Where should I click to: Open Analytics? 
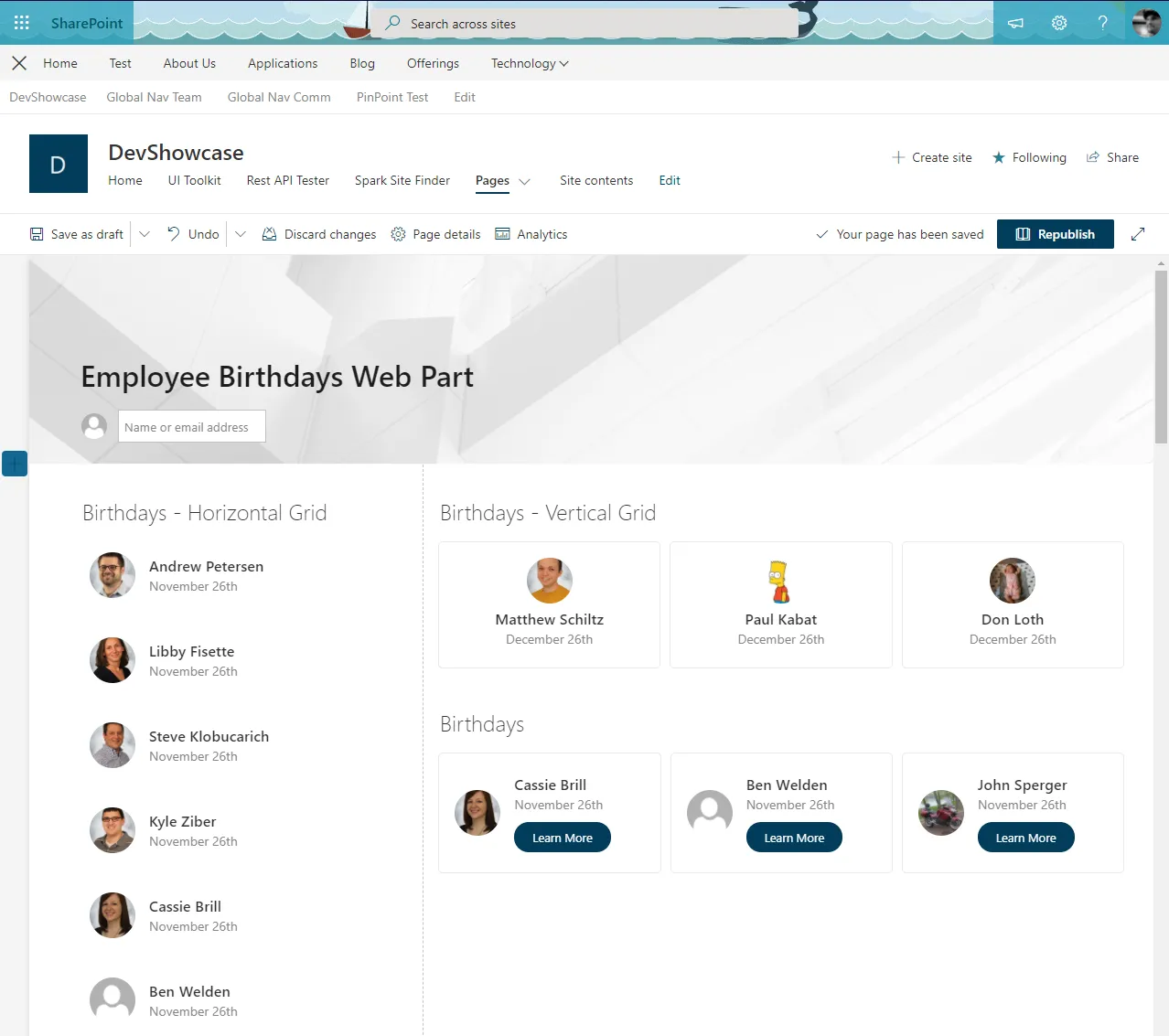point(531,234)
